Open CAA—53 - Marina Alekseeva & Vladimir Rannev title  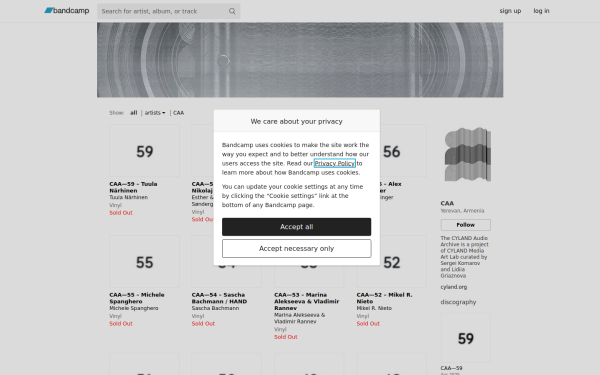[x=307, y=301]
